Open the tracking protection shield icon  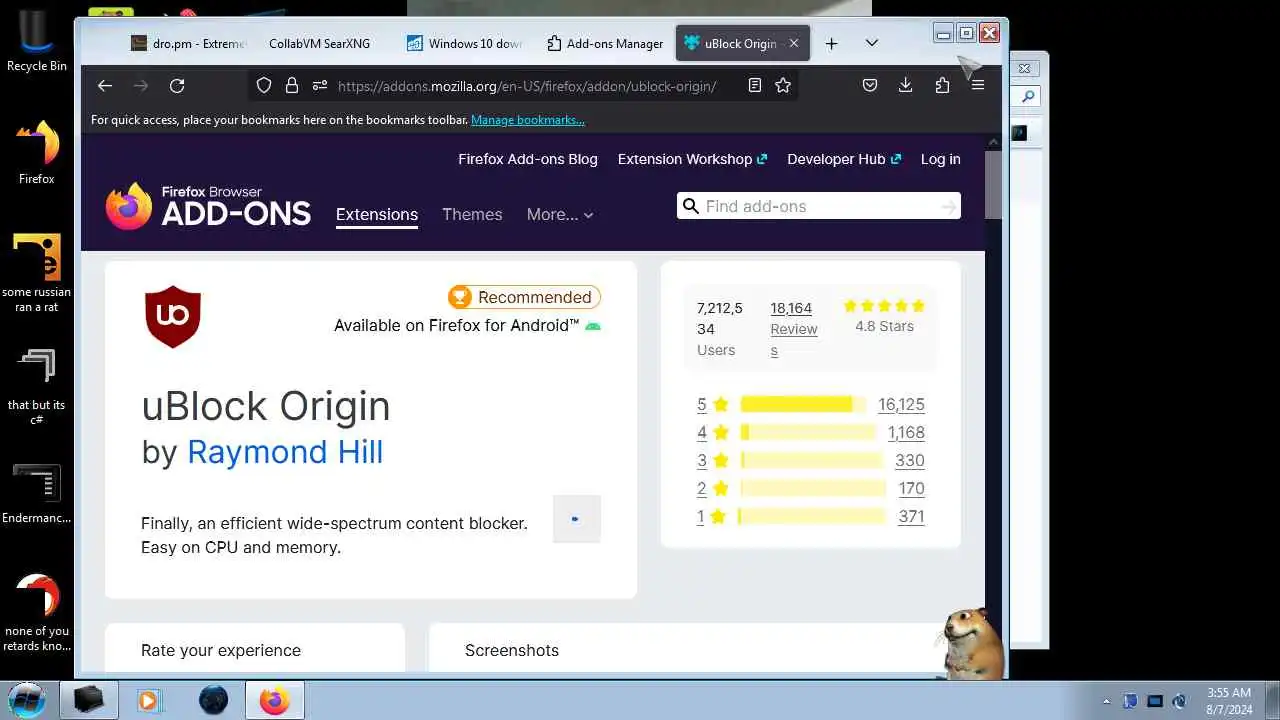tap(264, 86)
